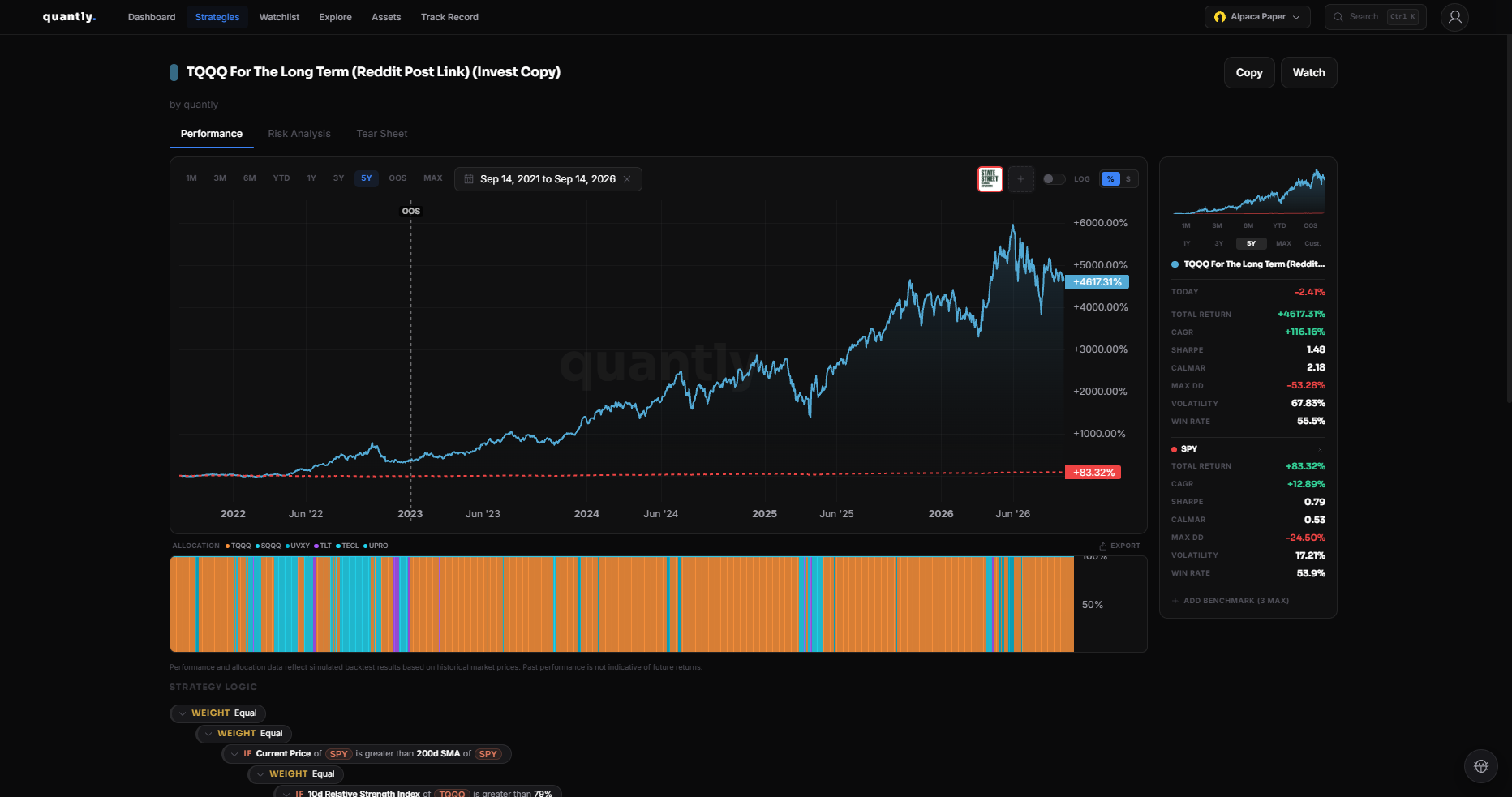Select the 3Y chart range

pyautogui.click(x=339, y=178)
